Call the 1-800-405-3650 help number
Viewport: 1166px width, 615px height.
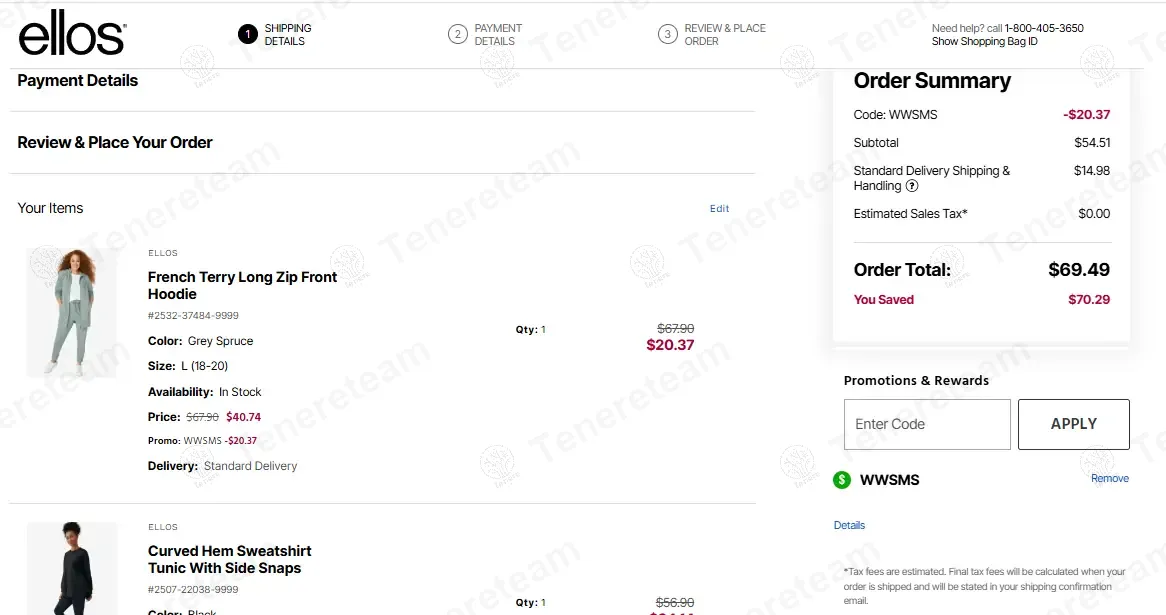coord(1044,28)
